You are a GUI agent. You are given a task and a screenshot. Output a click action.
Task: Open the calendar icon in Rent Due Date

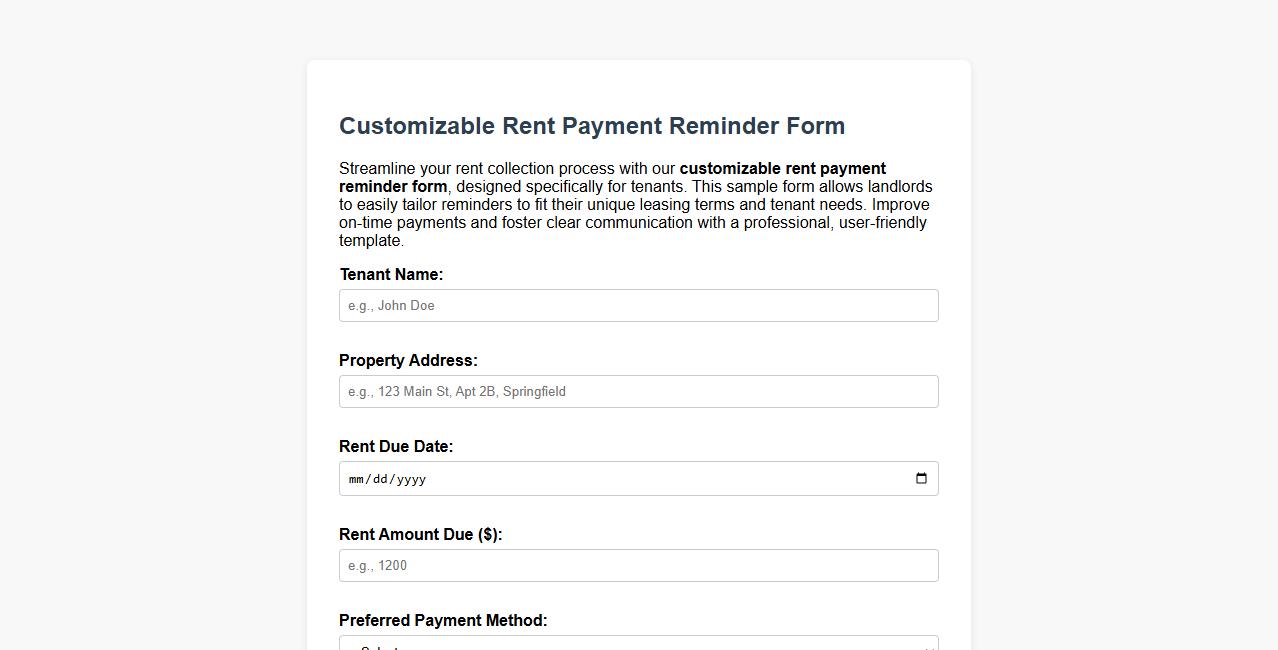click(x=920, y=478)
